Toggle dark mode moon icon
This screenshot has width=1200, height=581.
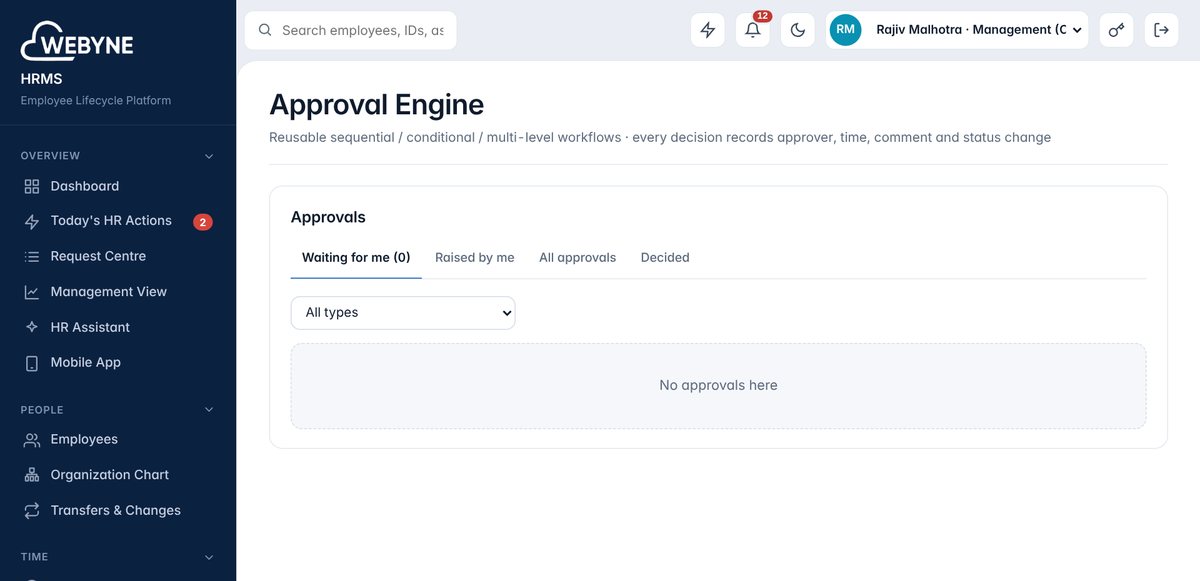798,30
